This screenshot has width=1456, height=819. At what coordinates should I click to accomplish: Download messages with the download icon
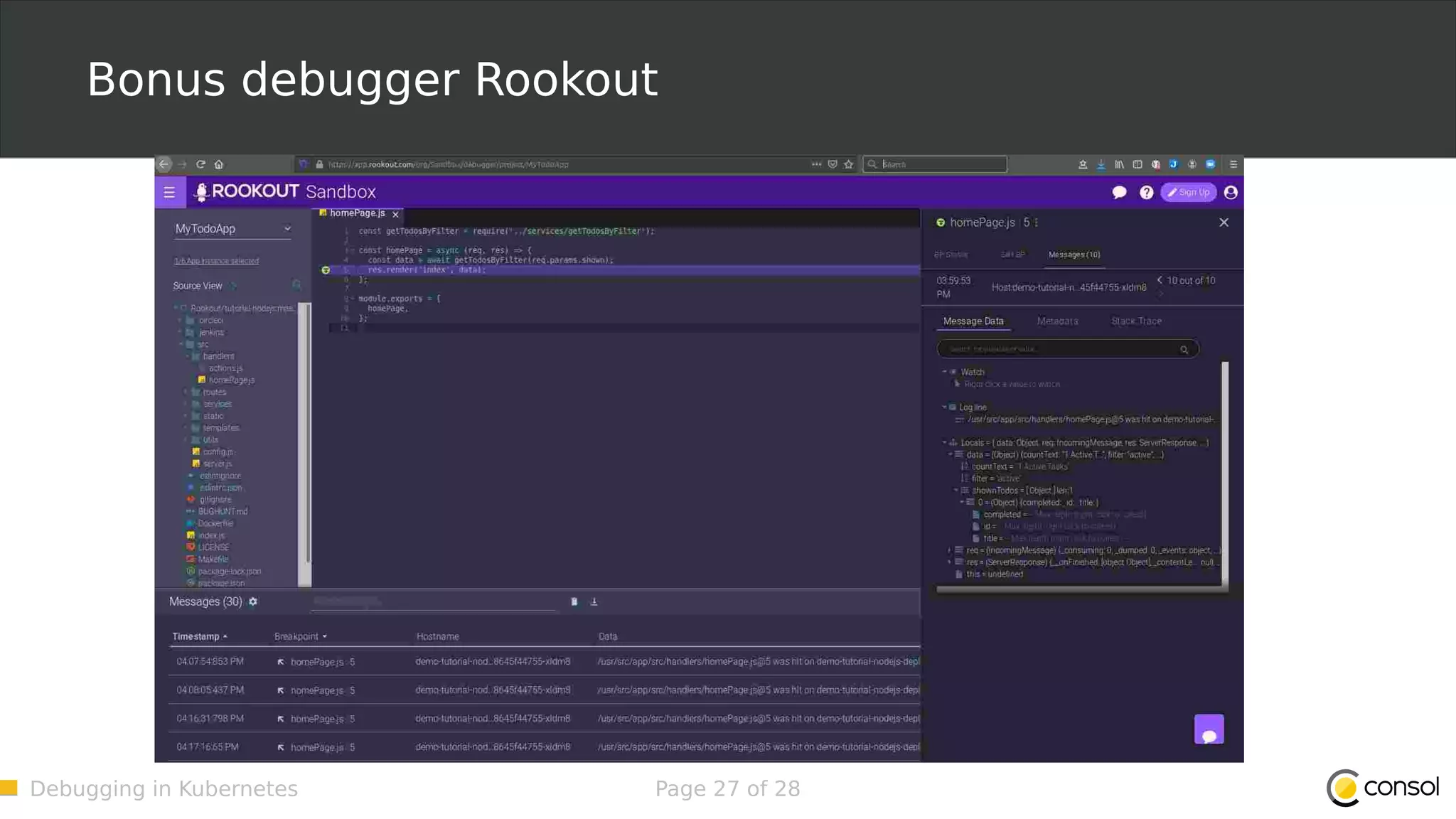pyautogui.click(x=594, y=601)
